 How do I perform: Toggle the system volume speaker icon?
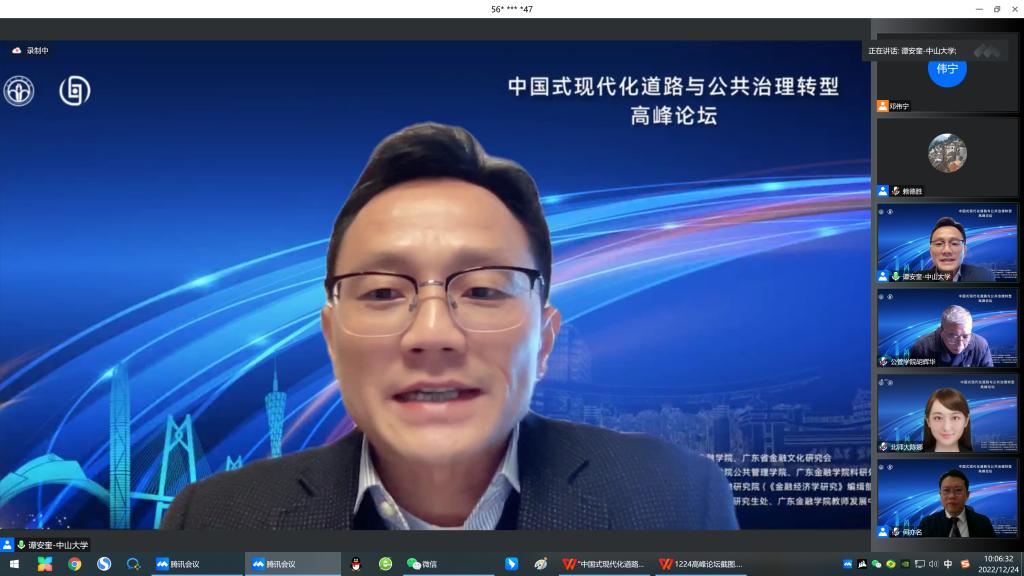[x=933, y=564]
